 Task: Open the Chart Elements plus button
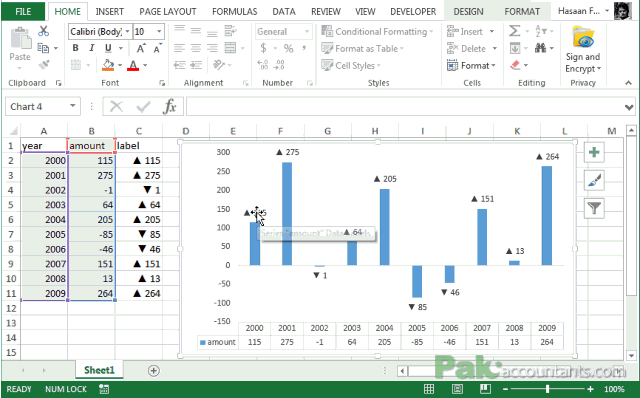click(594, 153)
